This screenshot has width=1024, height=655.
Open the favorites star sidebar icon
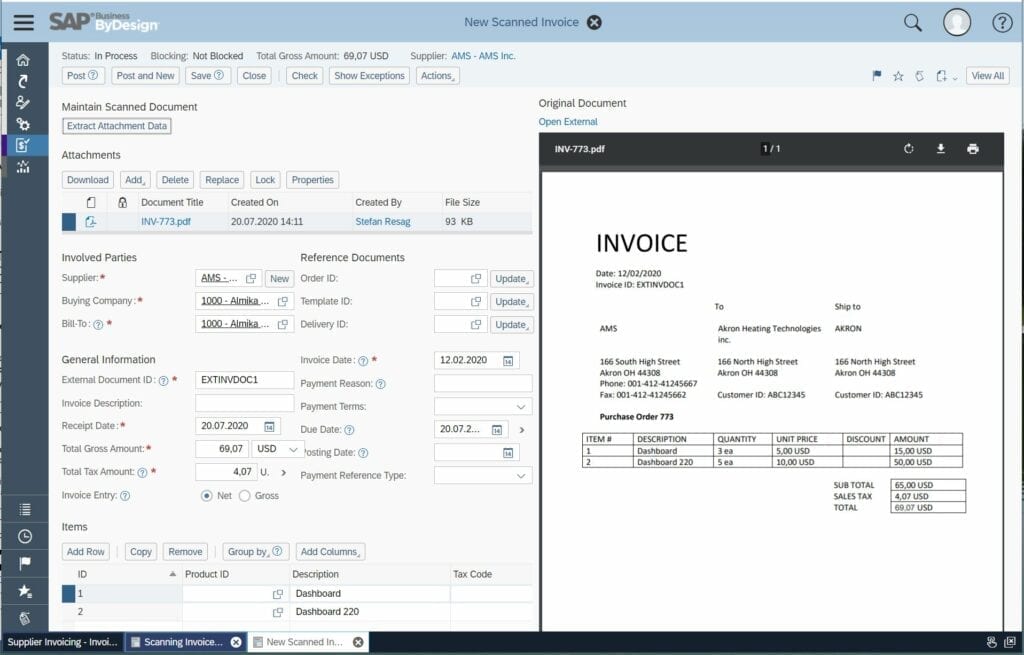tap(25, 590)
